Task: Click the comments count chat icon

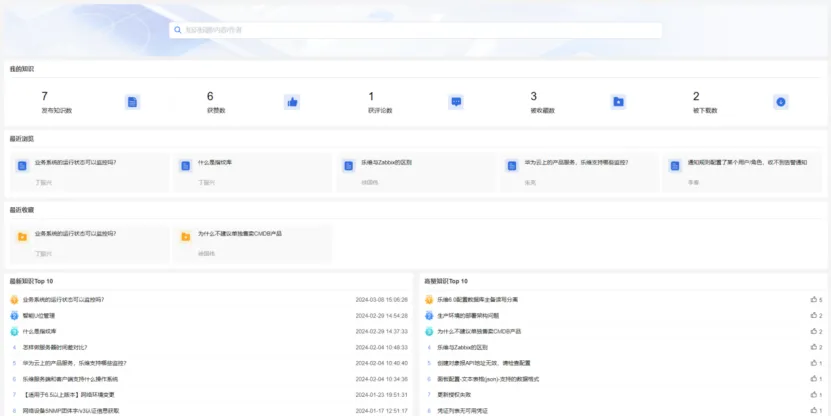Action: click(x=456, y=102)
